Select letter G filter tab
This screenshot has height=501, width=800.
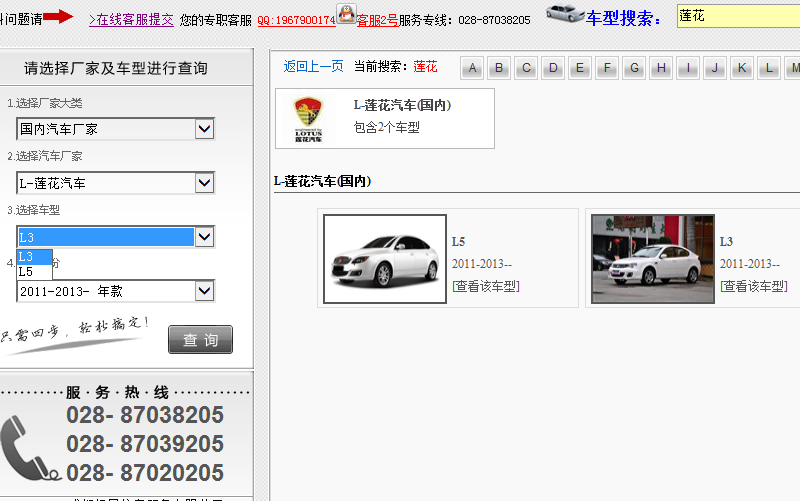[634, 68]
